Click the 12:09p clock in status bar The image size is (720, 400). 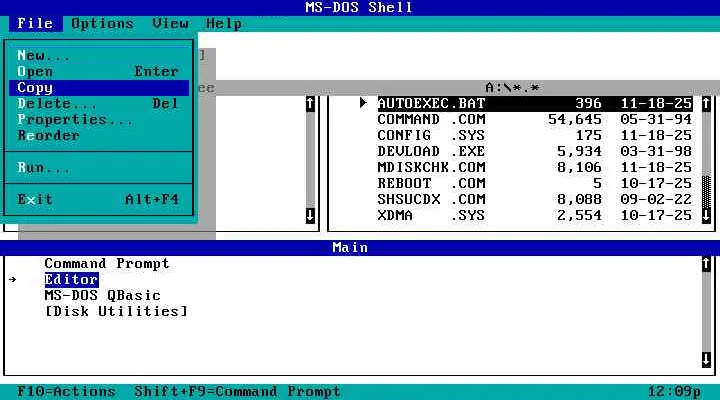(675, 392)
